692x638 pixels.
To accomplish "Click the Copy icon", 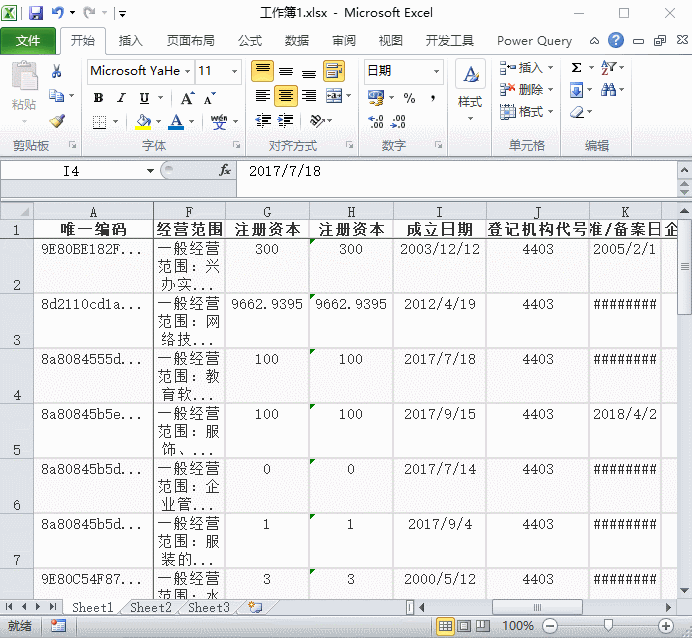I will 56,95.
